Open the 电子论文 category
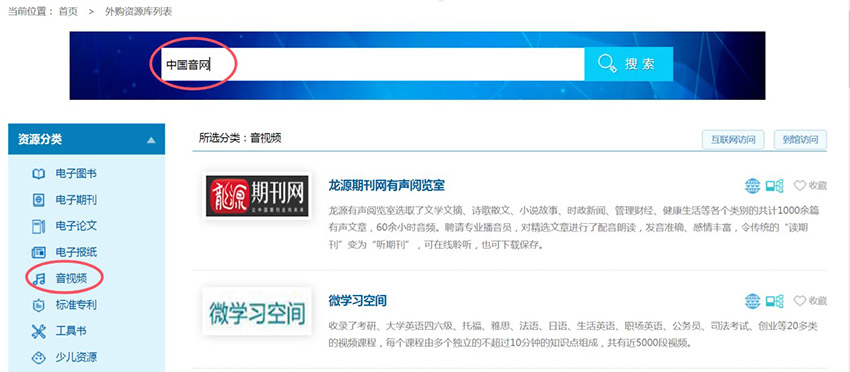The width and height of the screenshot is (850, 372). click(x=76, y=226)
